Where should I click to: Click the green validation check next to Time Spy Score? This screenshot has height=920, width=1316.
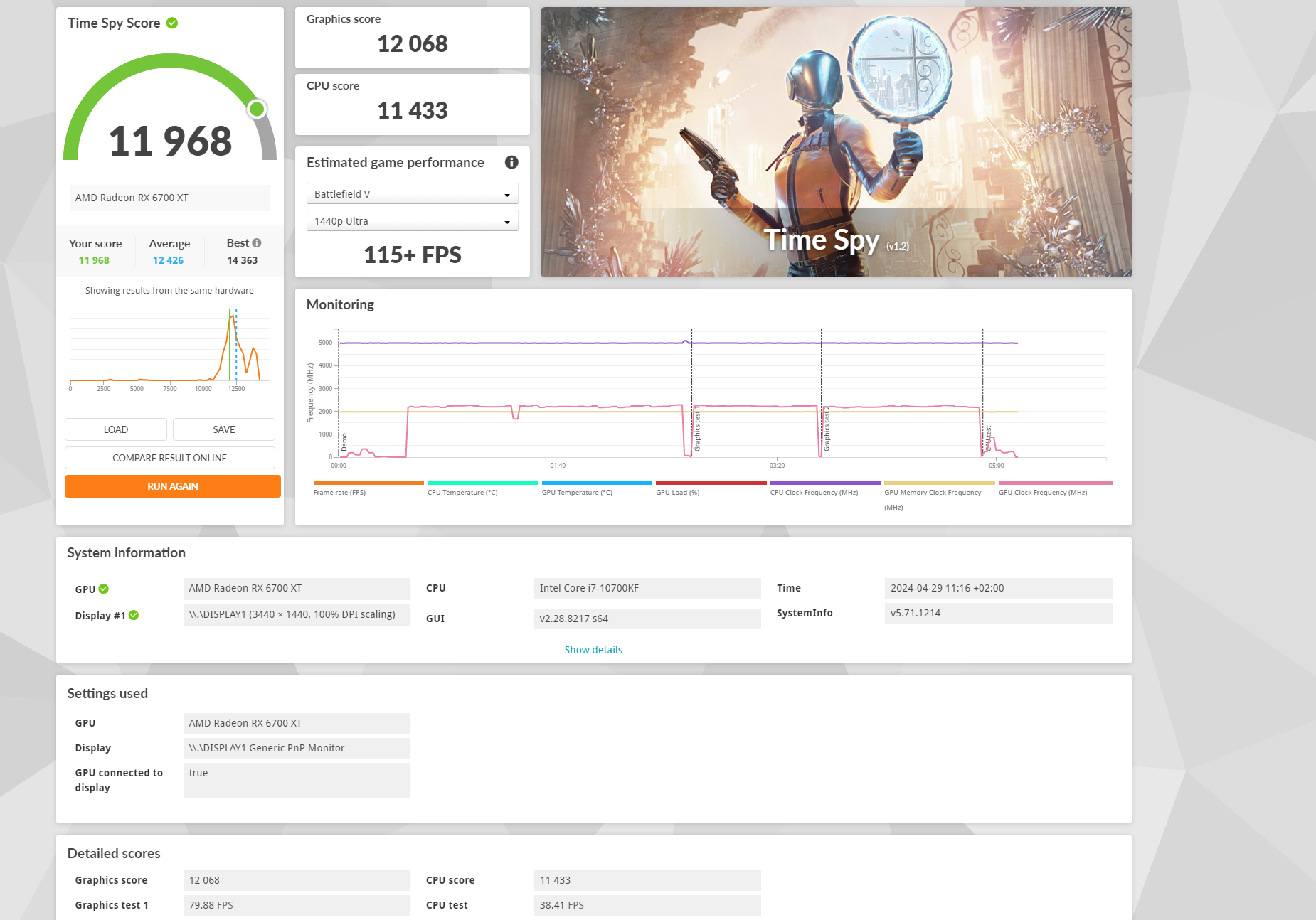pos(172,23)
